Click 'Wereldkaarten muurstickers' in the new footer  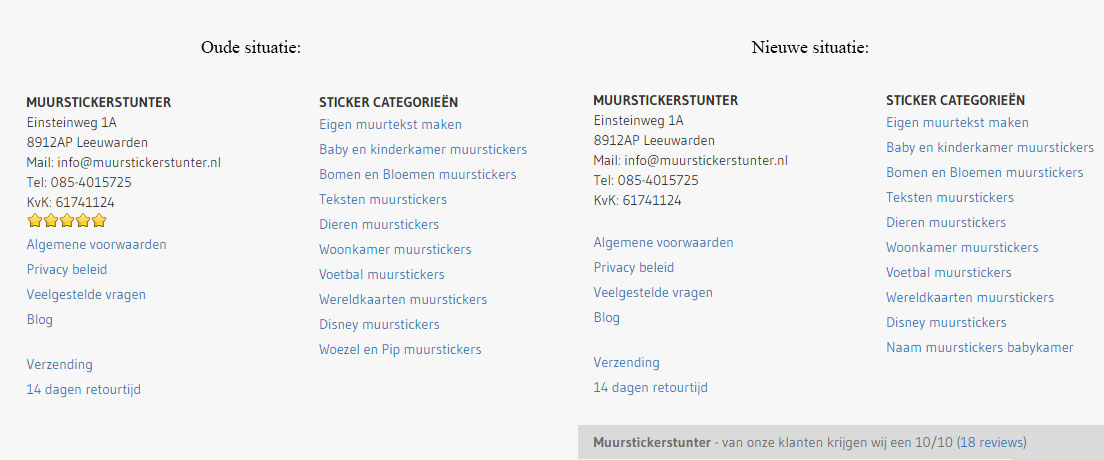click(969, 298)
